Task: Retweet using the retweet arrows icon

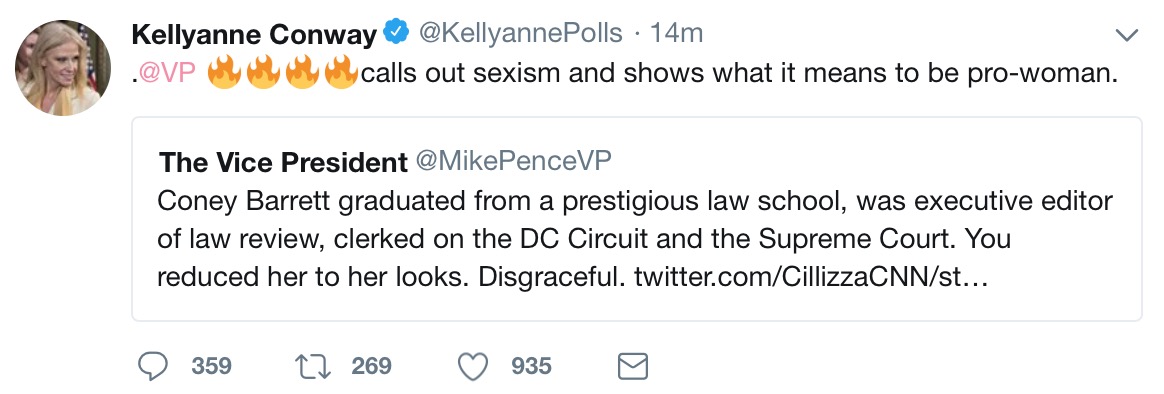Action: click(313, 366)
